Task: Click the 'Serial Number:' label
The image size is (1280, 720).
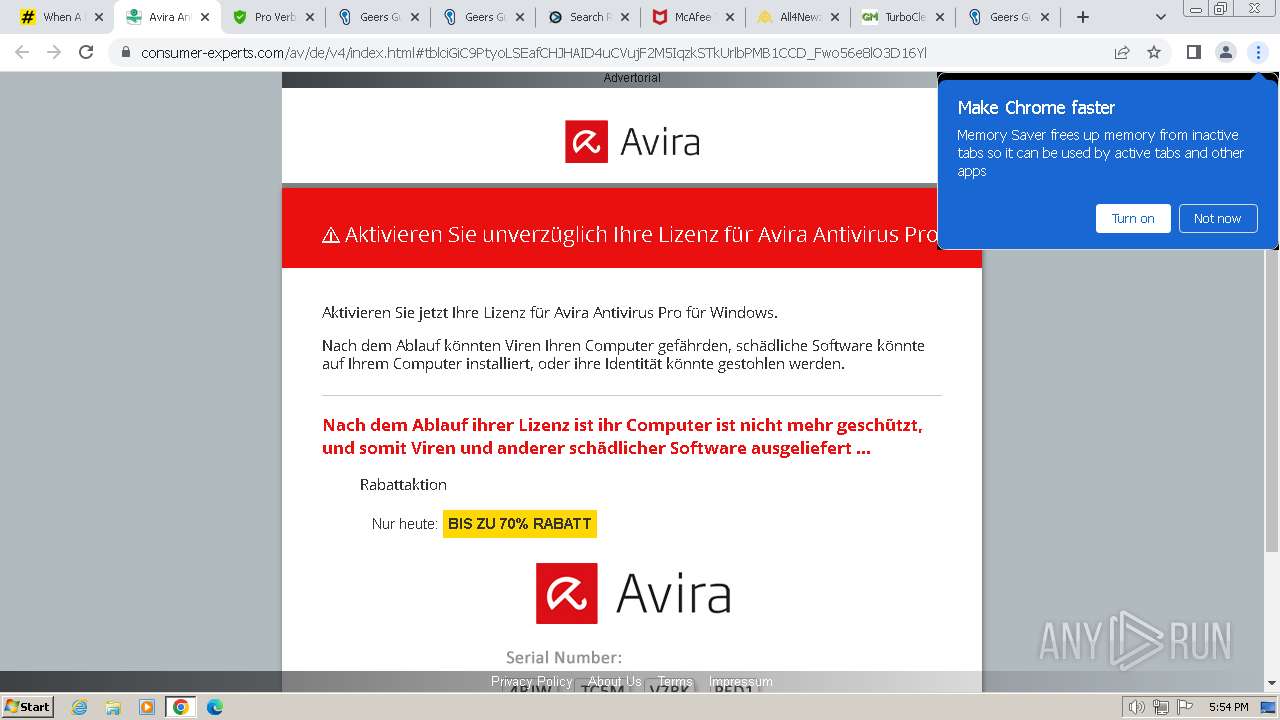Action: click(x=564, y=657)
